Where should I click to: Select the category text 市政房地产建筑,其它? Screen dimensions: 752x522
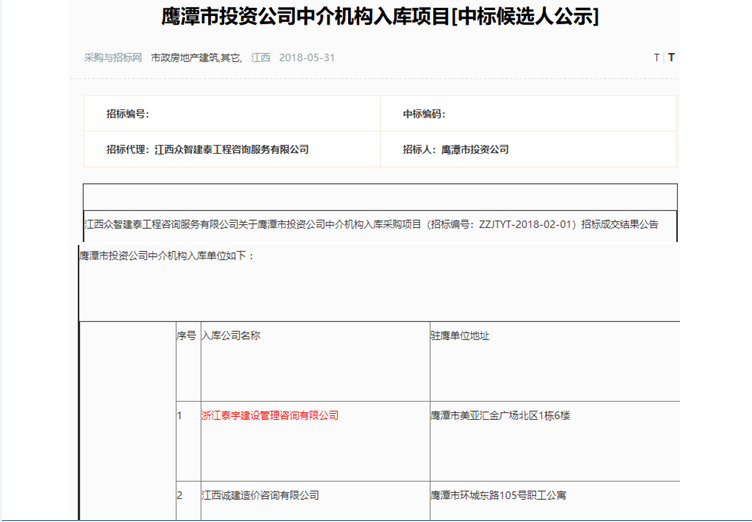coord(196,58)
